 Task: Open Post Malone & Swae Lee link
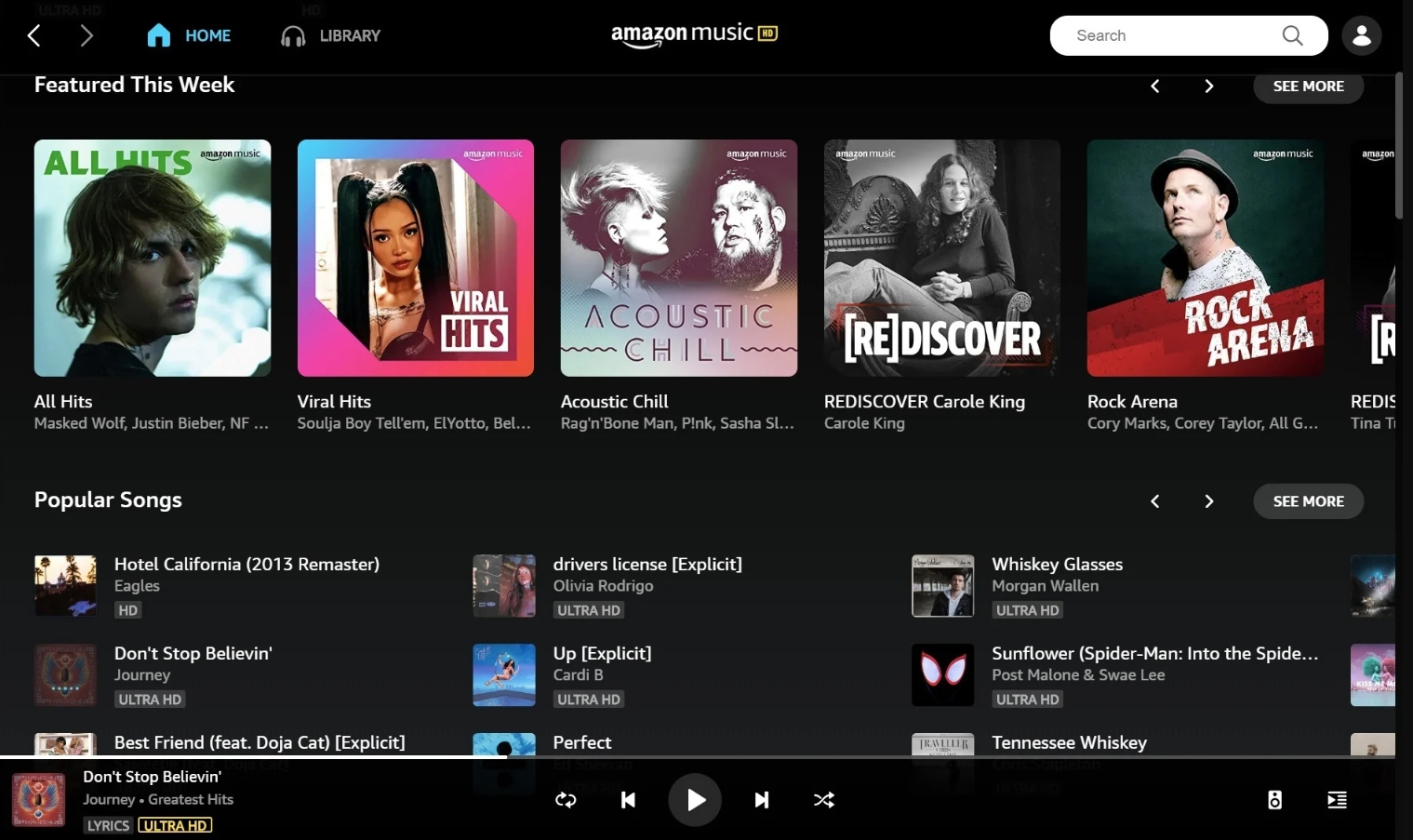click(1078, 675)
